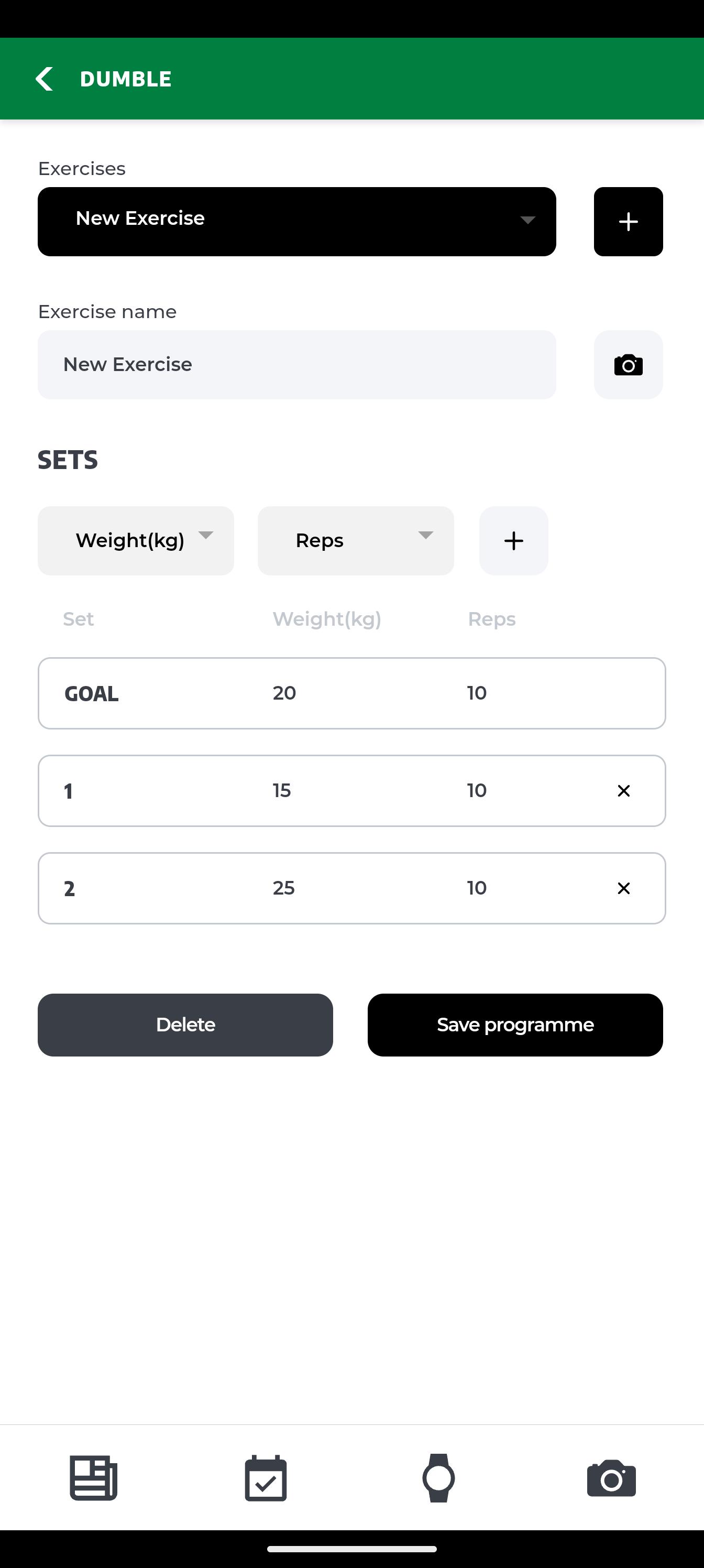Open camera to add exercise photo
Image resolution: width=704 pixels, height=1568 pixels.
click(628, 365)
